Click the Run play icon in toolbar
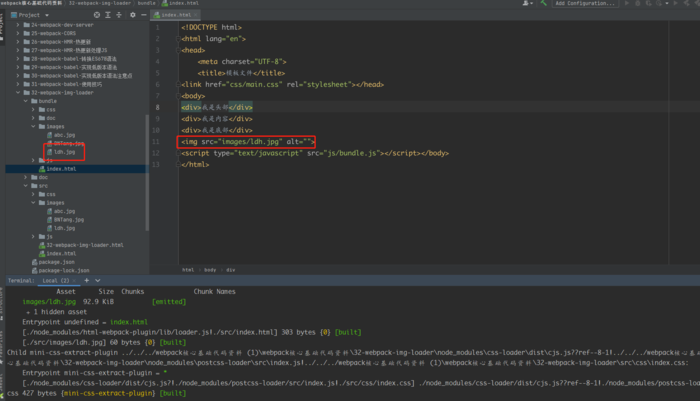Viewport: 700px width, 401px height. point(627,3)
